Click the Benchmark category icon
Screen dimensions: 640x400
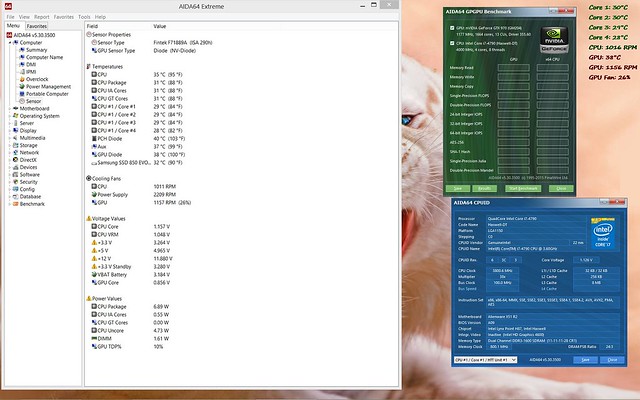coord(16,204)
